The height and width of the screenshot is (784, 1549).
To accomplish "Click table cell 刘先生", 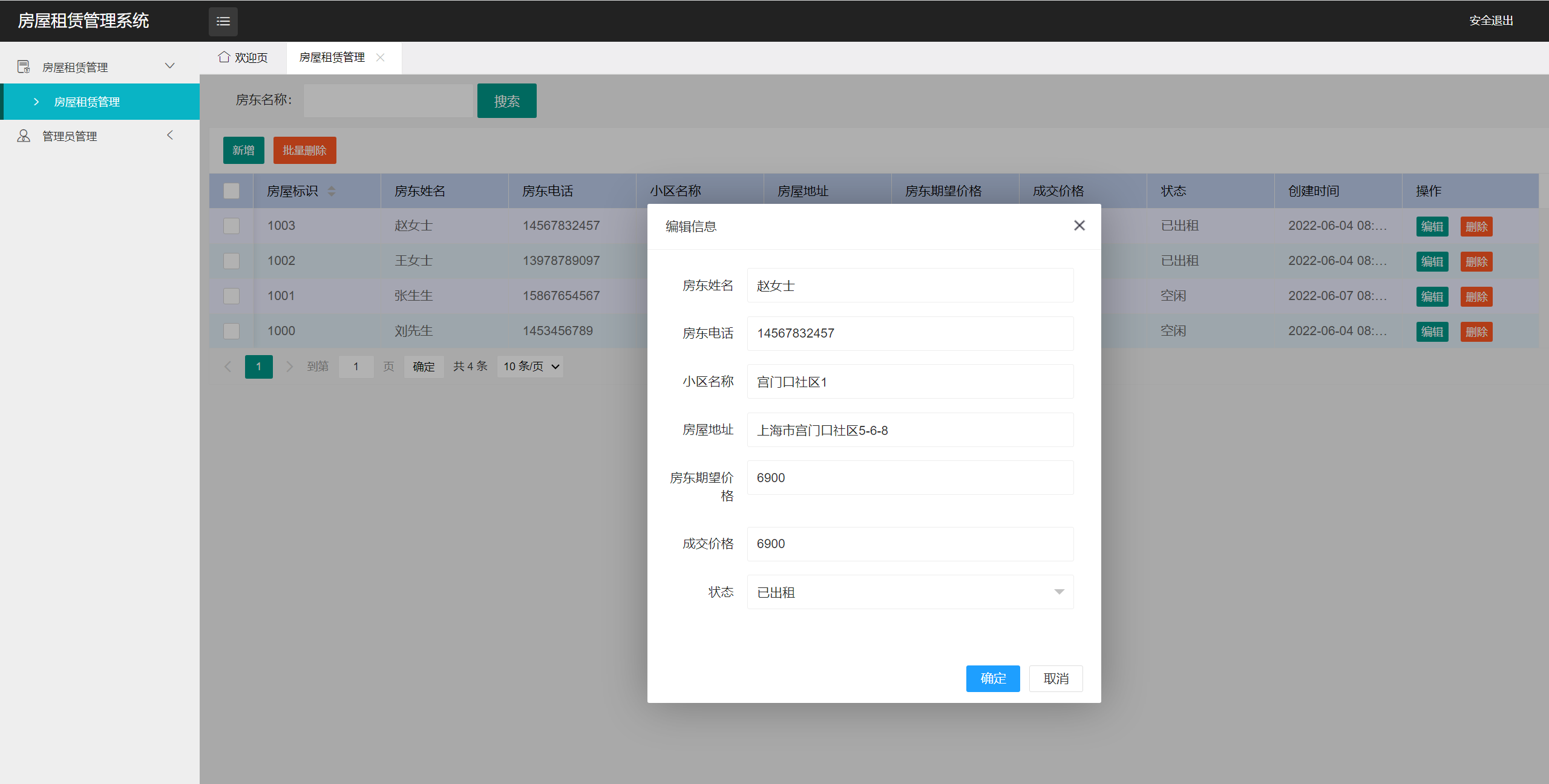I will [x=414, y=331].
